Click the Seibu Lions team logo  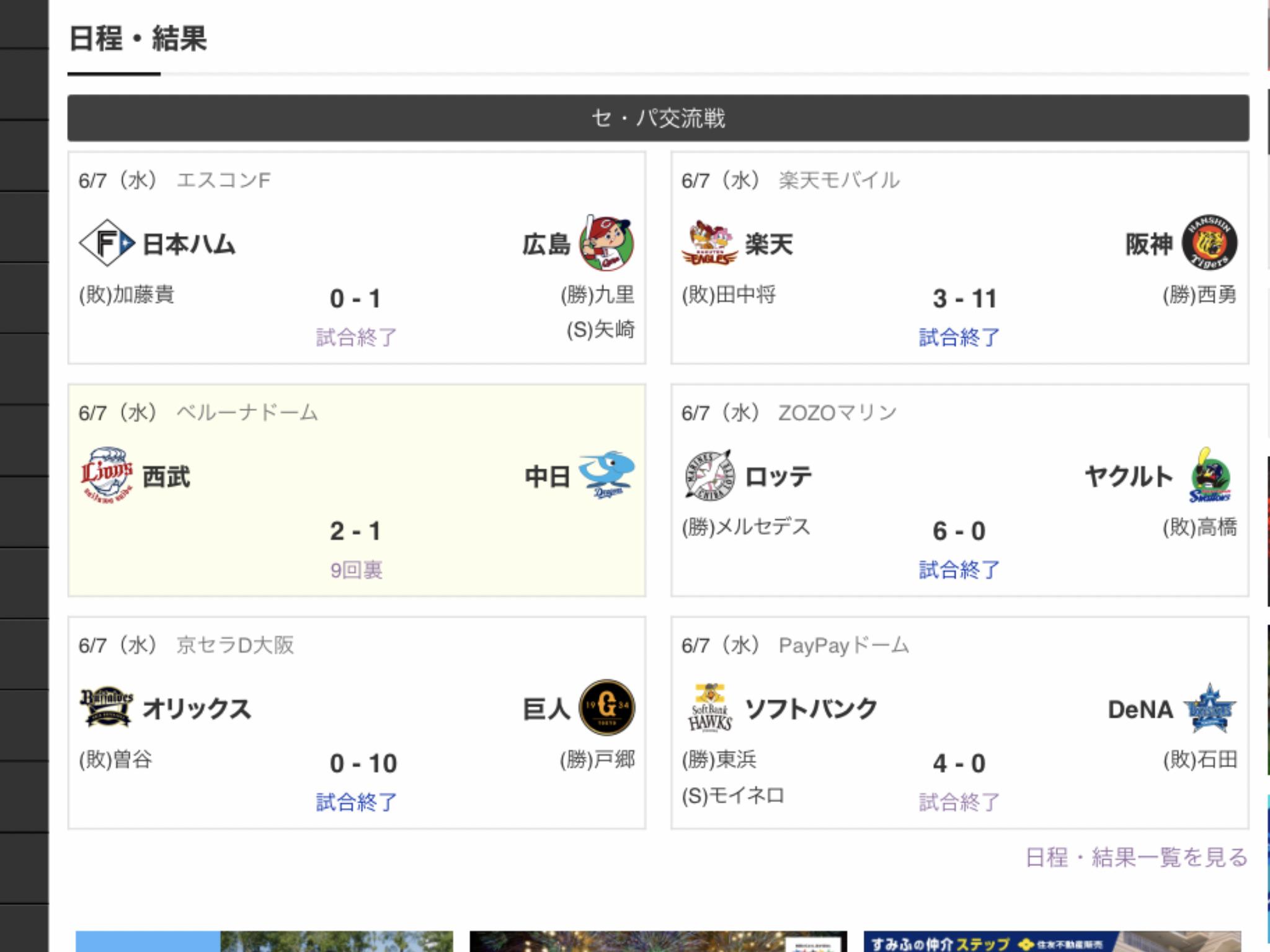pyautogui.click(x=107, y=475)
